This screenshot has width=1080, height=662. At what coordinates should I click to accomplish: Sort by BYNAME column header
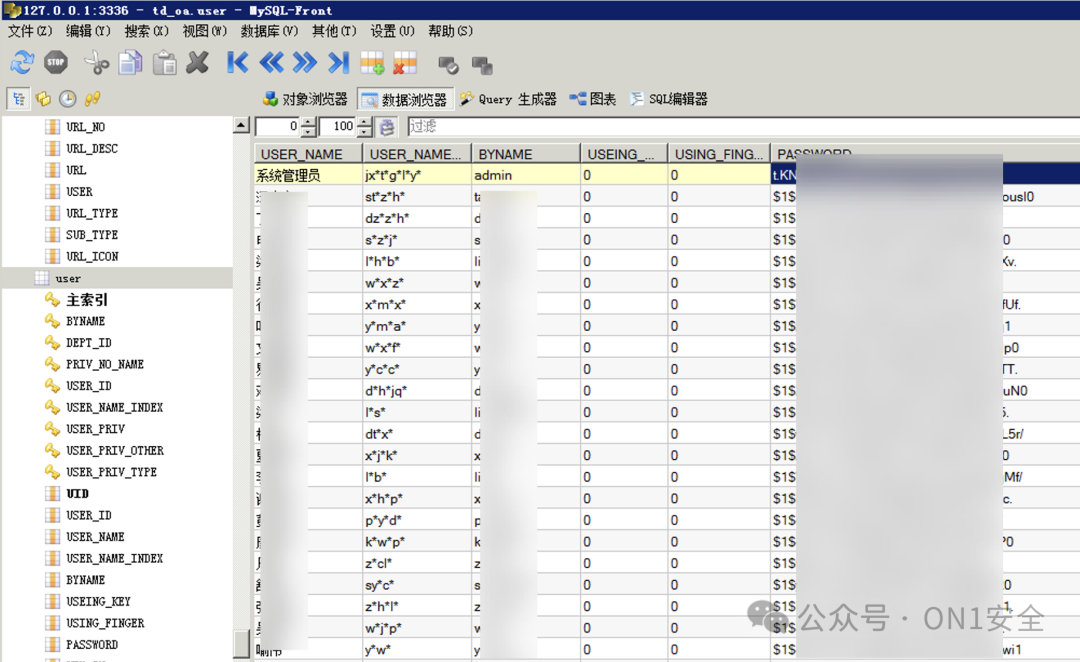pyautogui.click(x=526, y=154)
